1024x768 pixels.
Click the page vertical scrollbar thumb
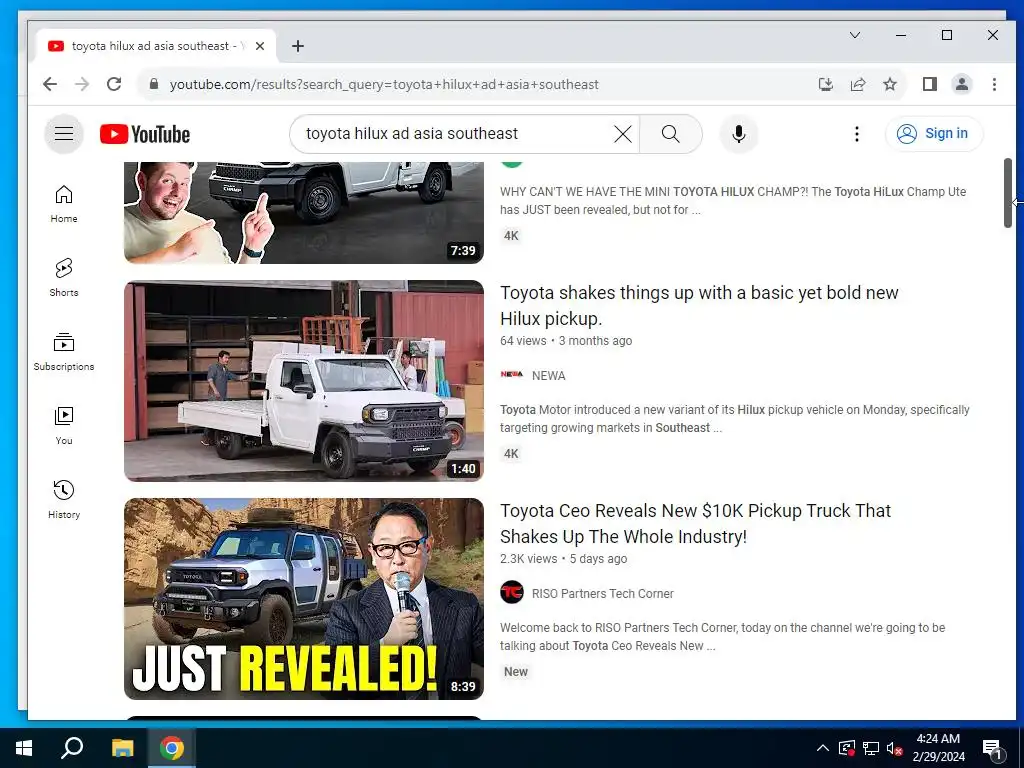pos(1008,193)
